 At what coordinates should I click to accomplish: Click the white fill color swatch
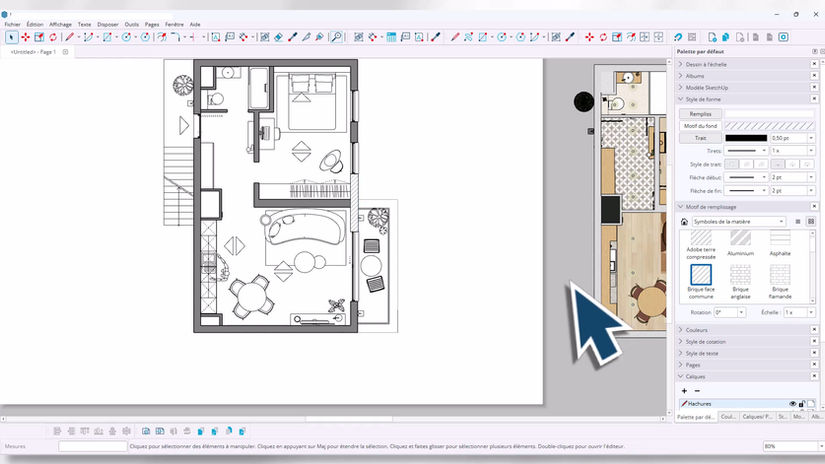point(769,114)
